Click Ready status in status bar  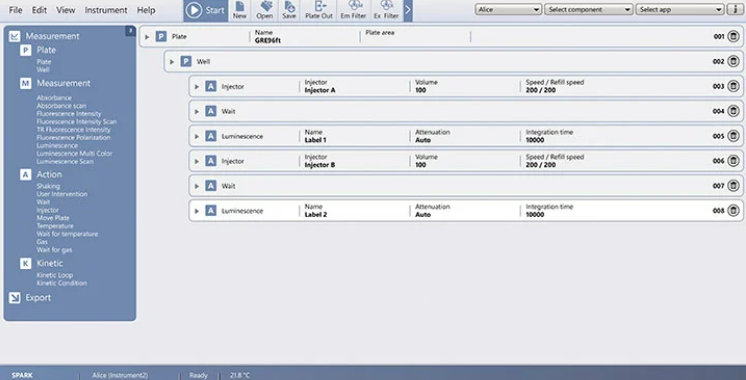198,375
